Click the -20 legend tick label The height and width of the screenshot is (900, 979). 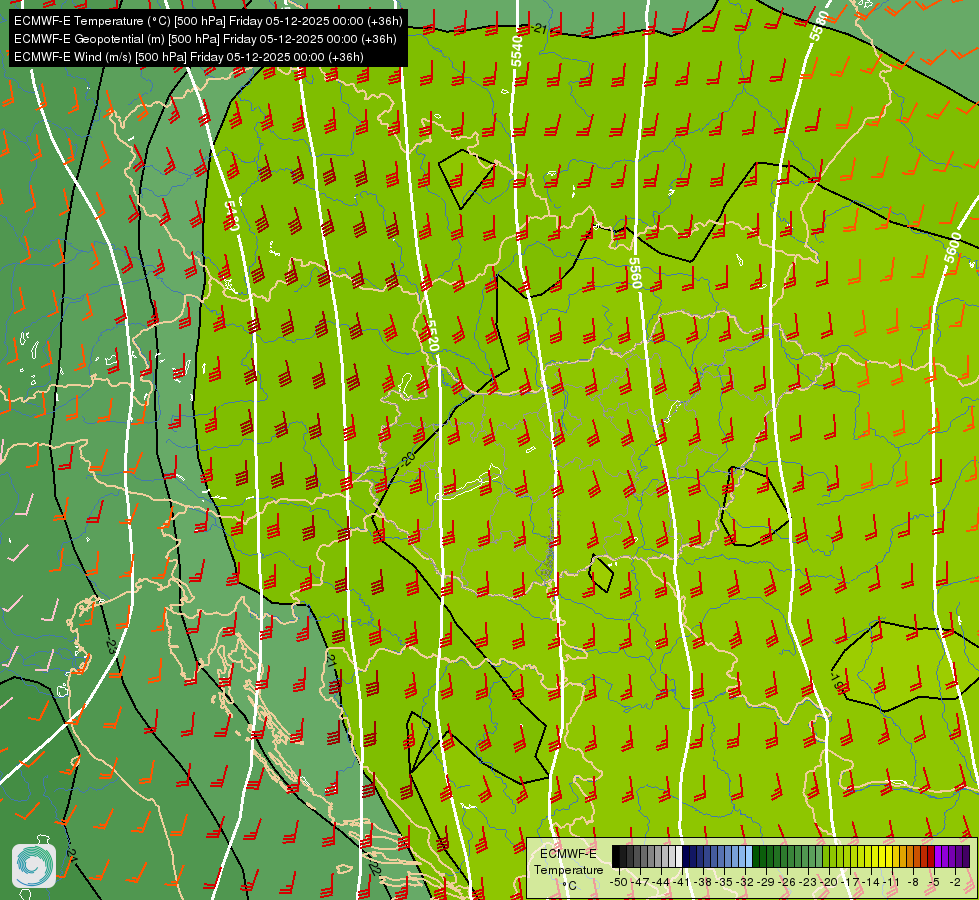(830, 882)
